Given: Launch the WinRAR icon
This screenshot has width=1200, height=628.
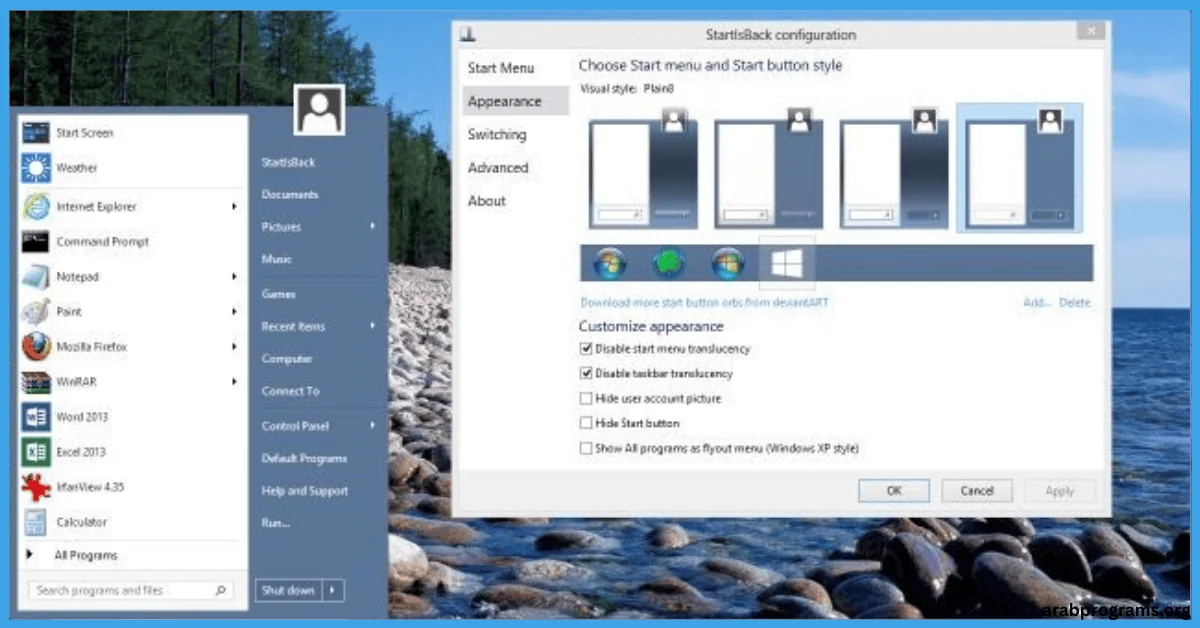Looking at the screenshot, I should pos(35,381).
